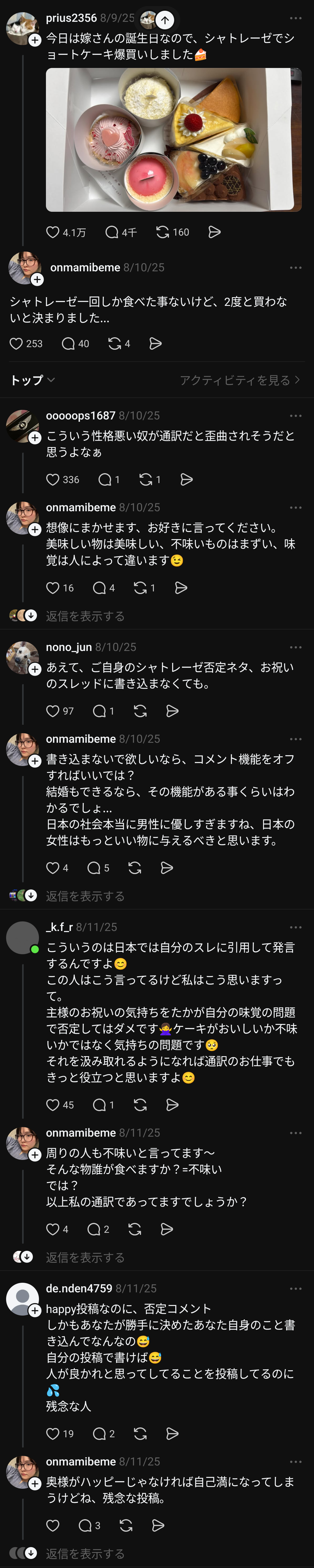Screen dimensions: 314x1568
Task: Follow nono_jun via plus badge
Action: point(35,670)
